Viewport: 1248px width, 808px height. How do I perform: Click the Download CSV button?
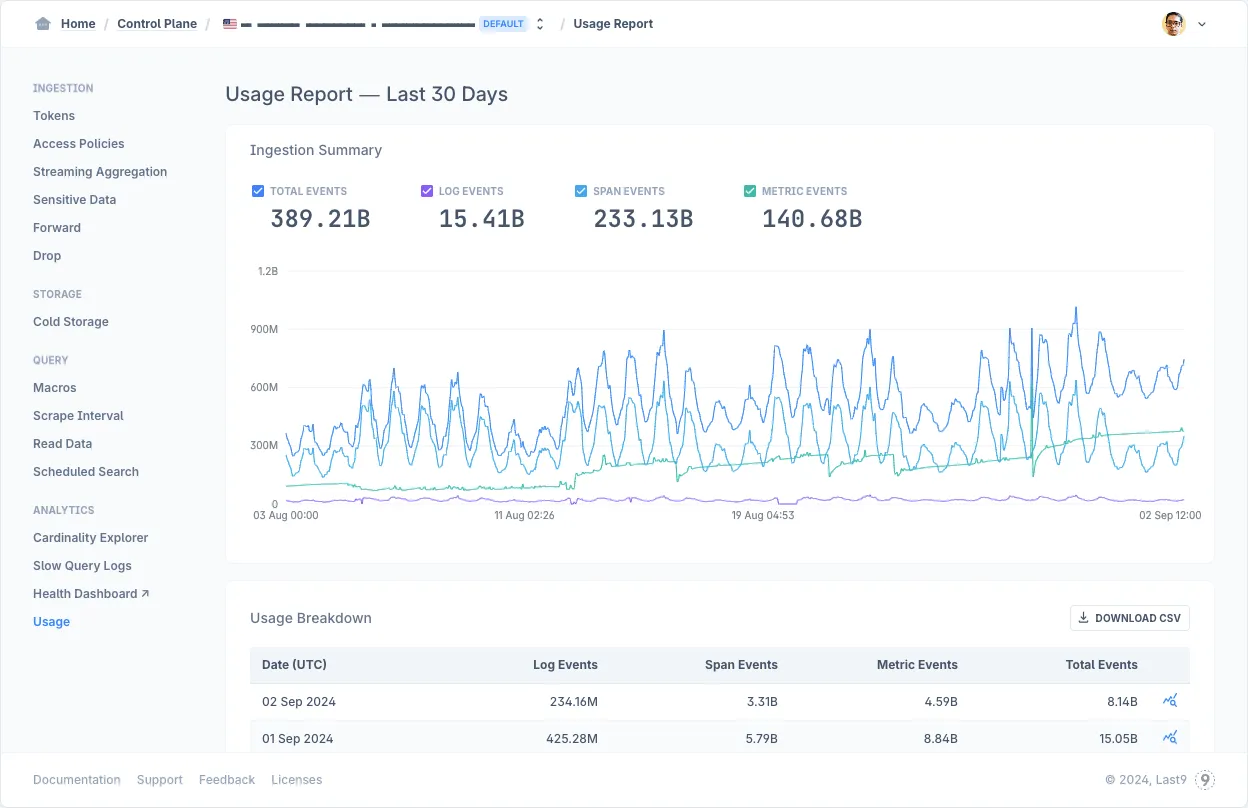coord(1129,618)
